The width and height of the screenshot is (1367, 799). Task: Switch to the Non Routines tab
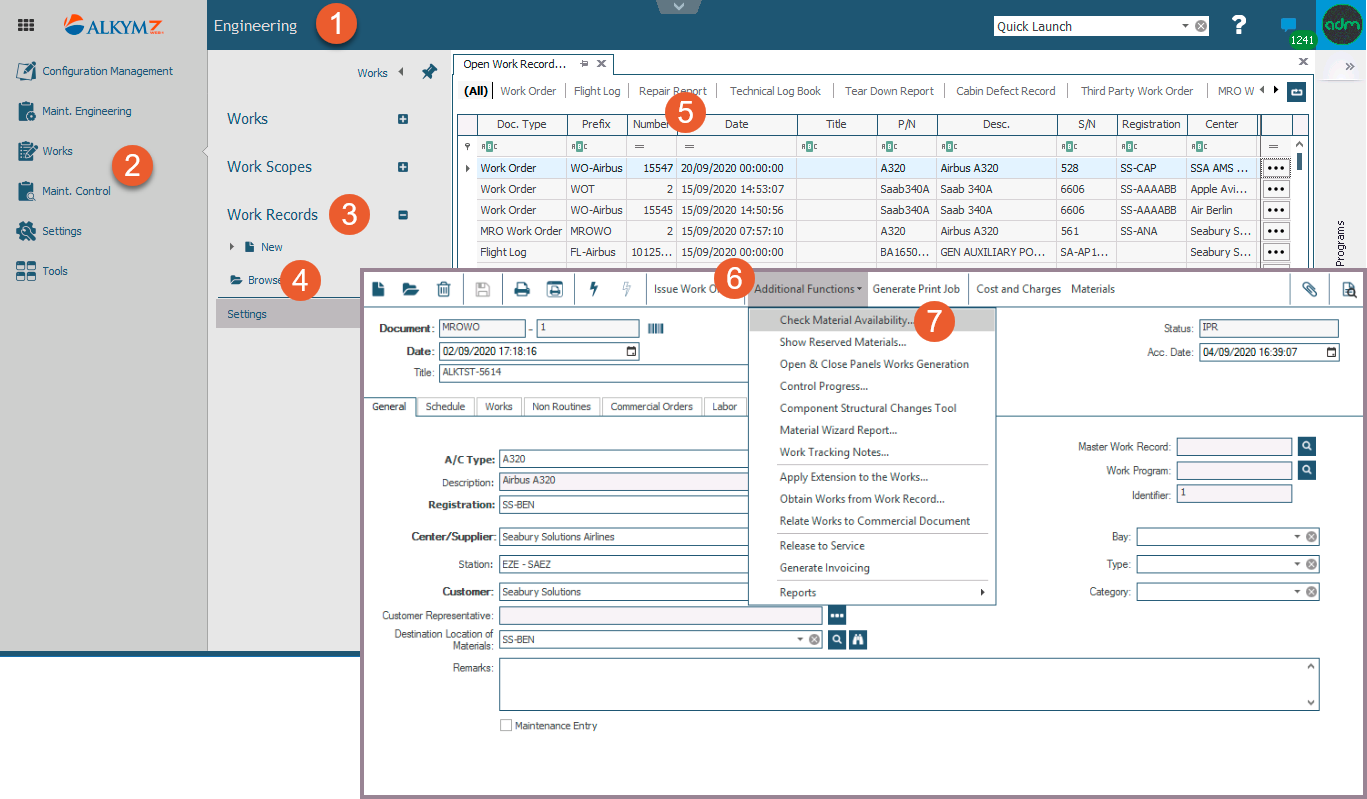pos(562,407)
